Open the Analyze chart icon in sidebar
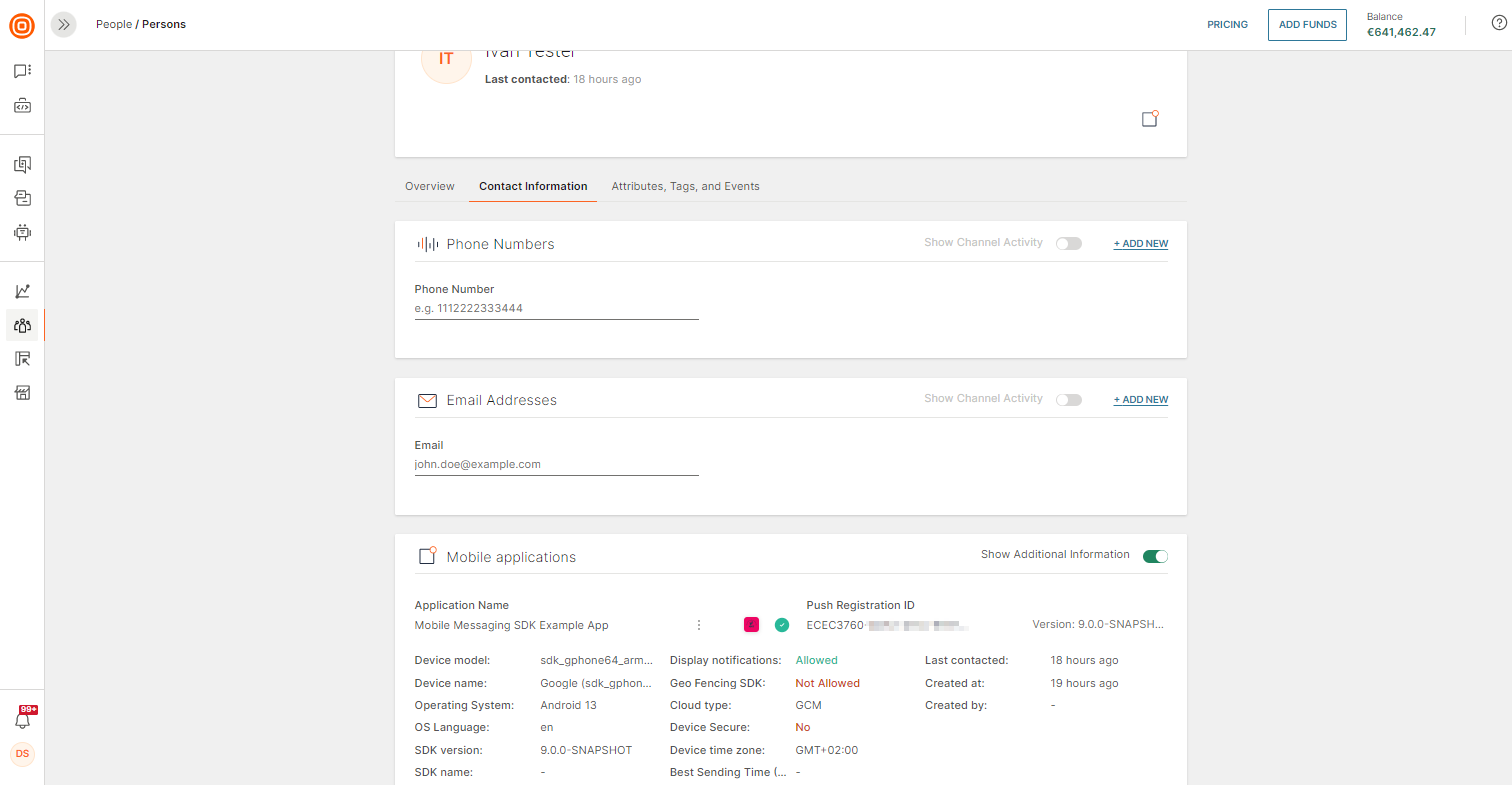The height and width of the screenshot is (785, 1512). [x=22, y=291]
